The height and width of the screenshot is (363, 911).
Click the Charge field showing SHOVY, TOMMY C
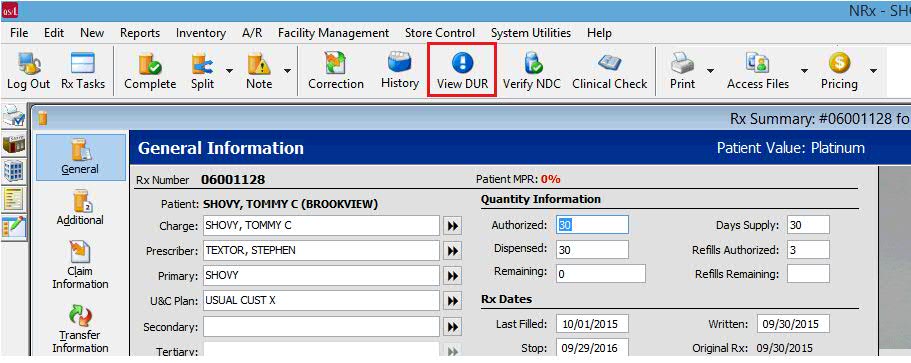pyautogui.click(x=321, y=226)
